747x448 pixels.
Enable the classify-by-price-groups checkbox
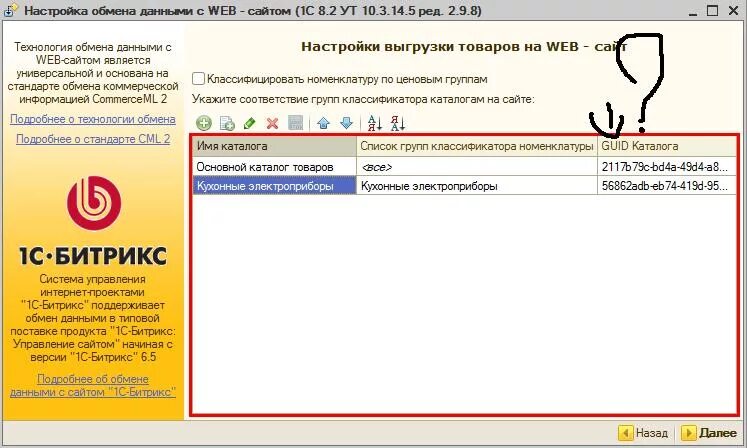pyautogui.click(x=198, y=79)
